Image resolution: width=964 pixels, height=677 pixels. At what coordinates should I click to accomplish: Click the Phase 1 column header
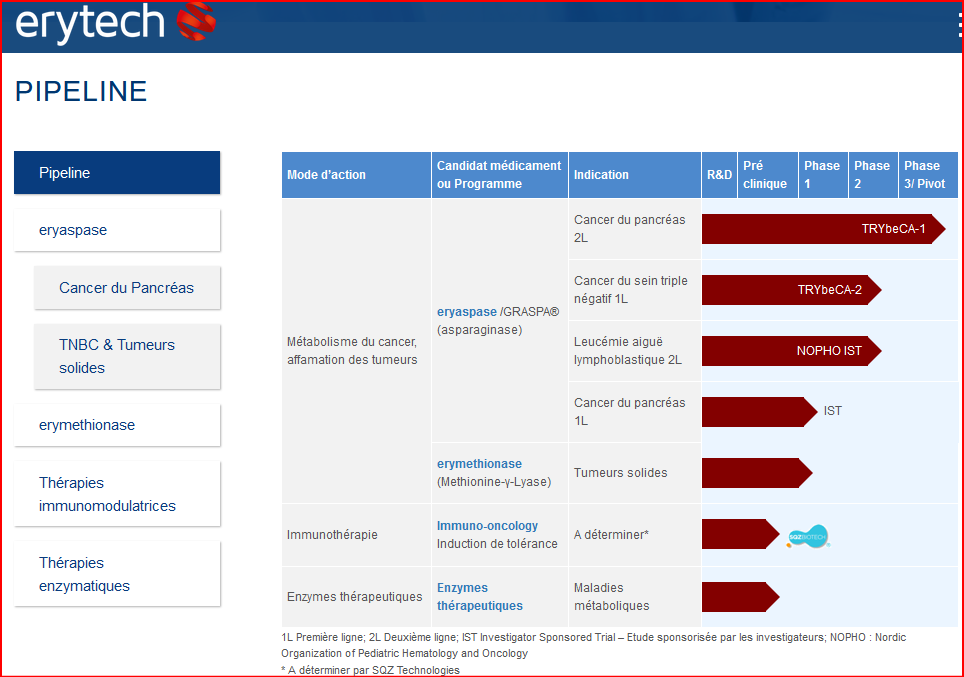click(x=824, y=175)
